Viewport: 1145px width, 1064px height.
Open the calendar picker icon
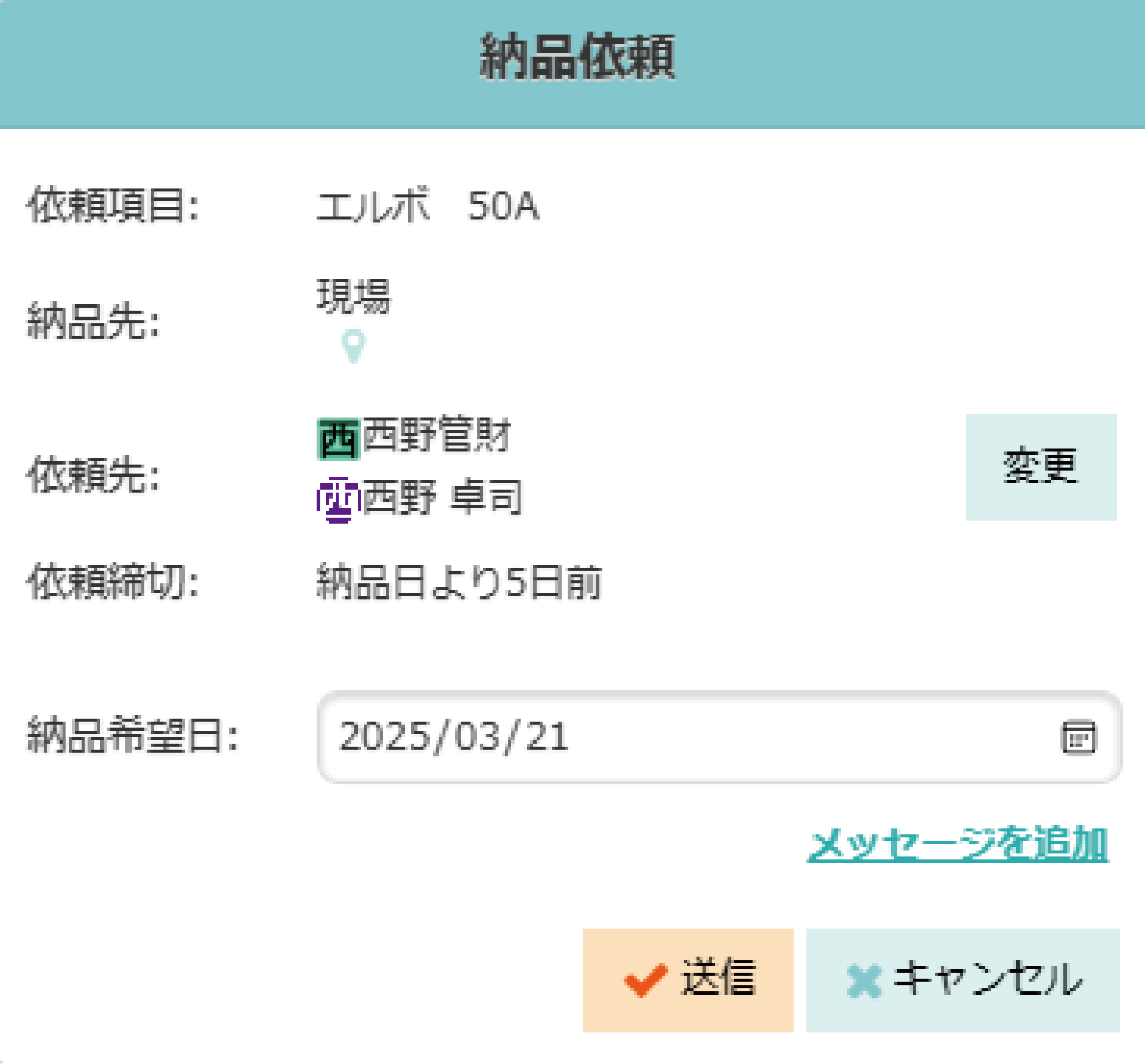pyautogui.click(x=1078, y=738)
